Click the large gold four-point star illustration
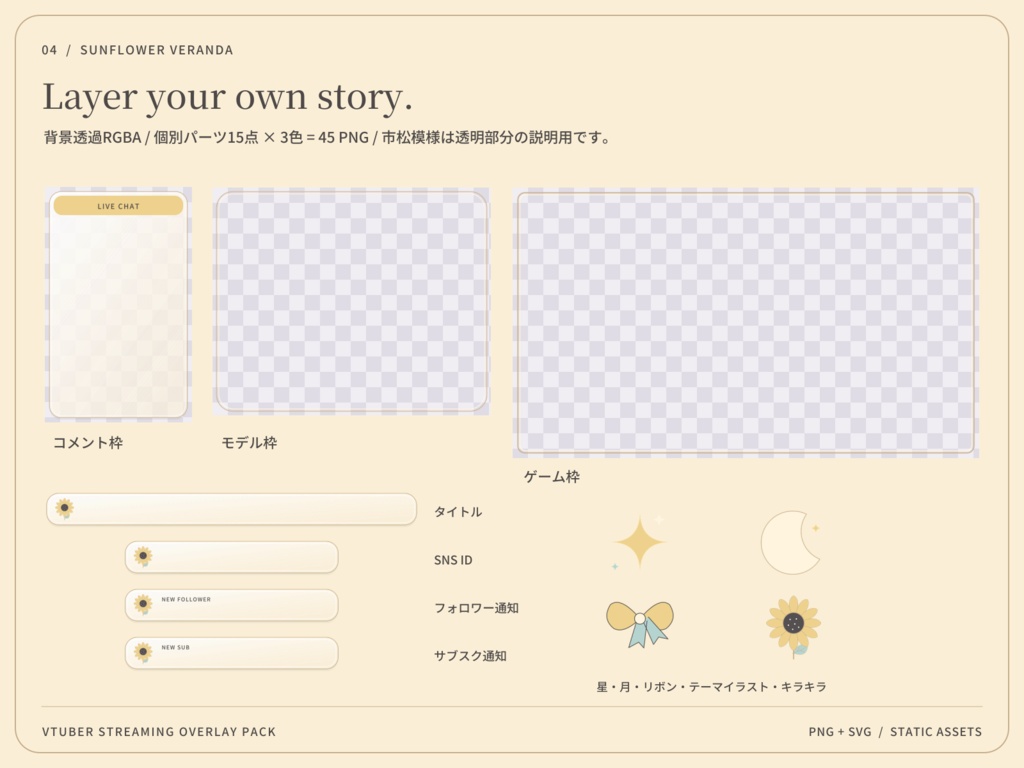Screen dimensions: 1024x768 click(640, 541)
